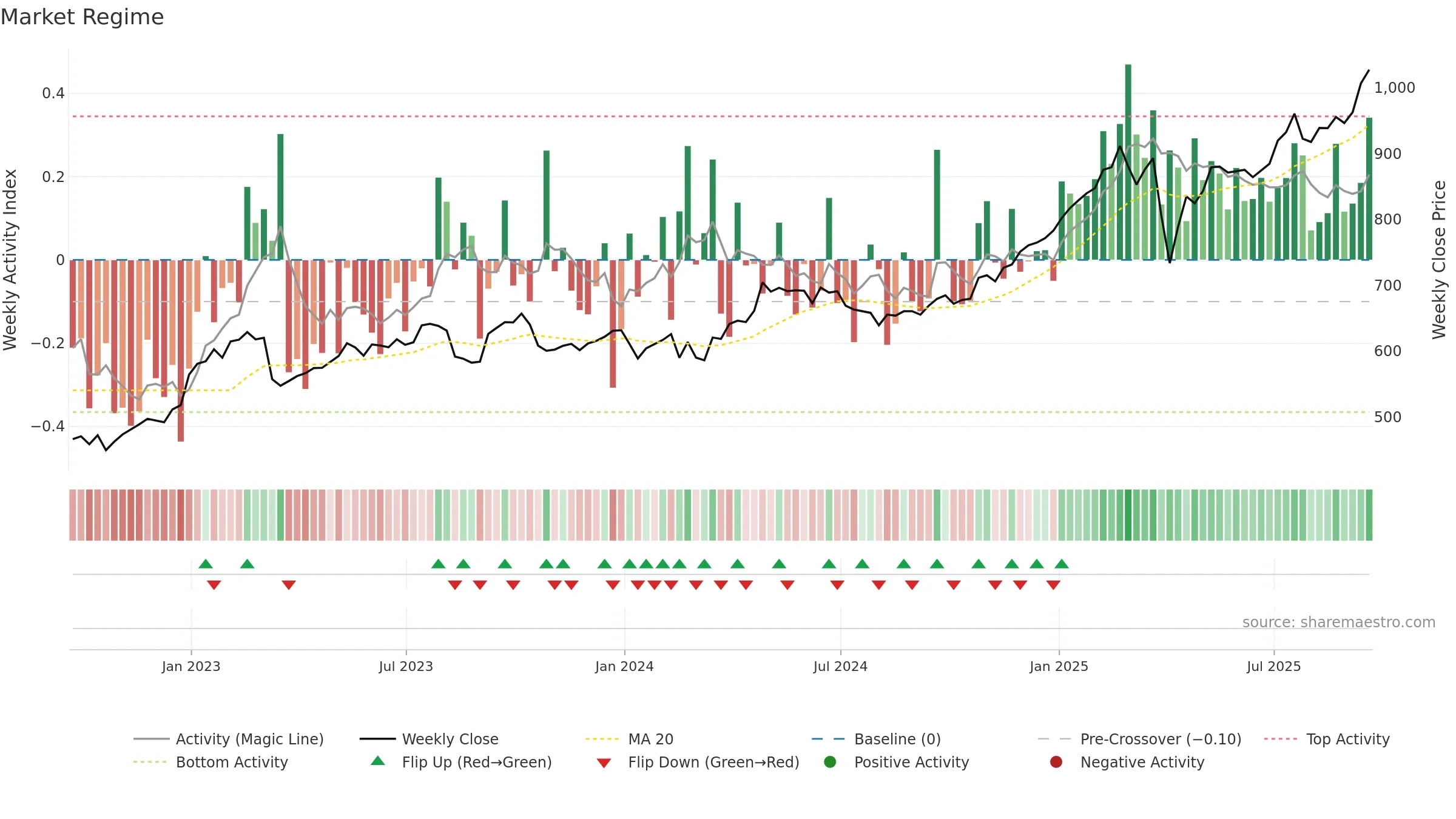This screenshot has width=1456, height=819.
Task: Toggle MA 20 legend entry
Action: 629,739
